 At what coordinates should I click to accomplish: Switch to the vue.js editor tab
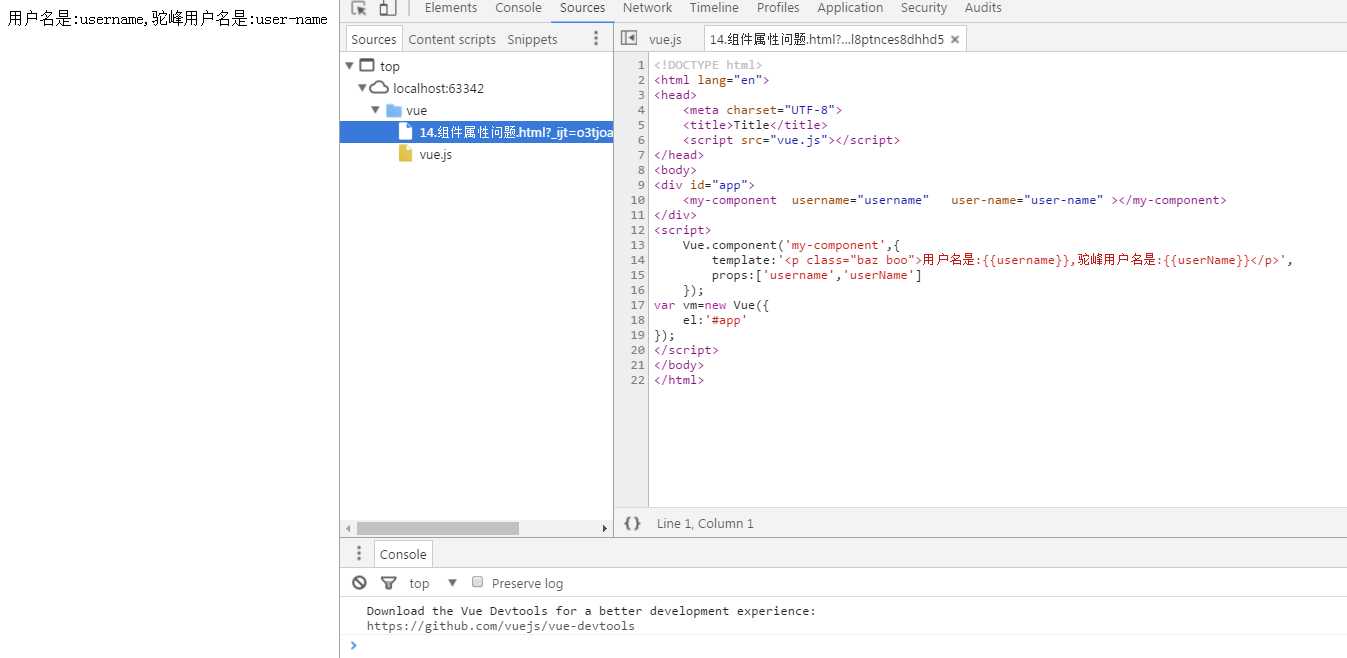pos(665,39)
